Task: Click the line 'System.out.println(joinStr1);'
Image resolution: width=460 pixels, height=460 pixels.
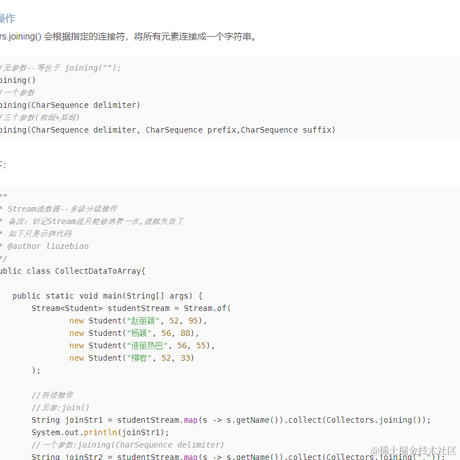Action: pyautogui.click(x=100, y=432)
